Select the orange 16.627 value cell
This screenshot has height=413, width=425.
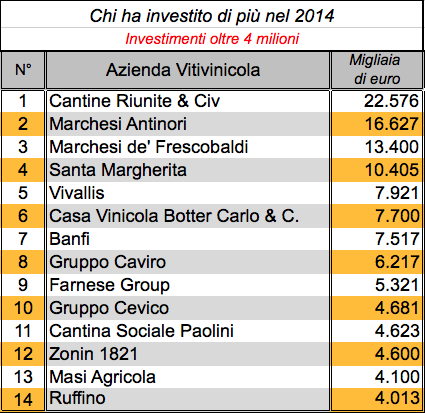point(377,124)
